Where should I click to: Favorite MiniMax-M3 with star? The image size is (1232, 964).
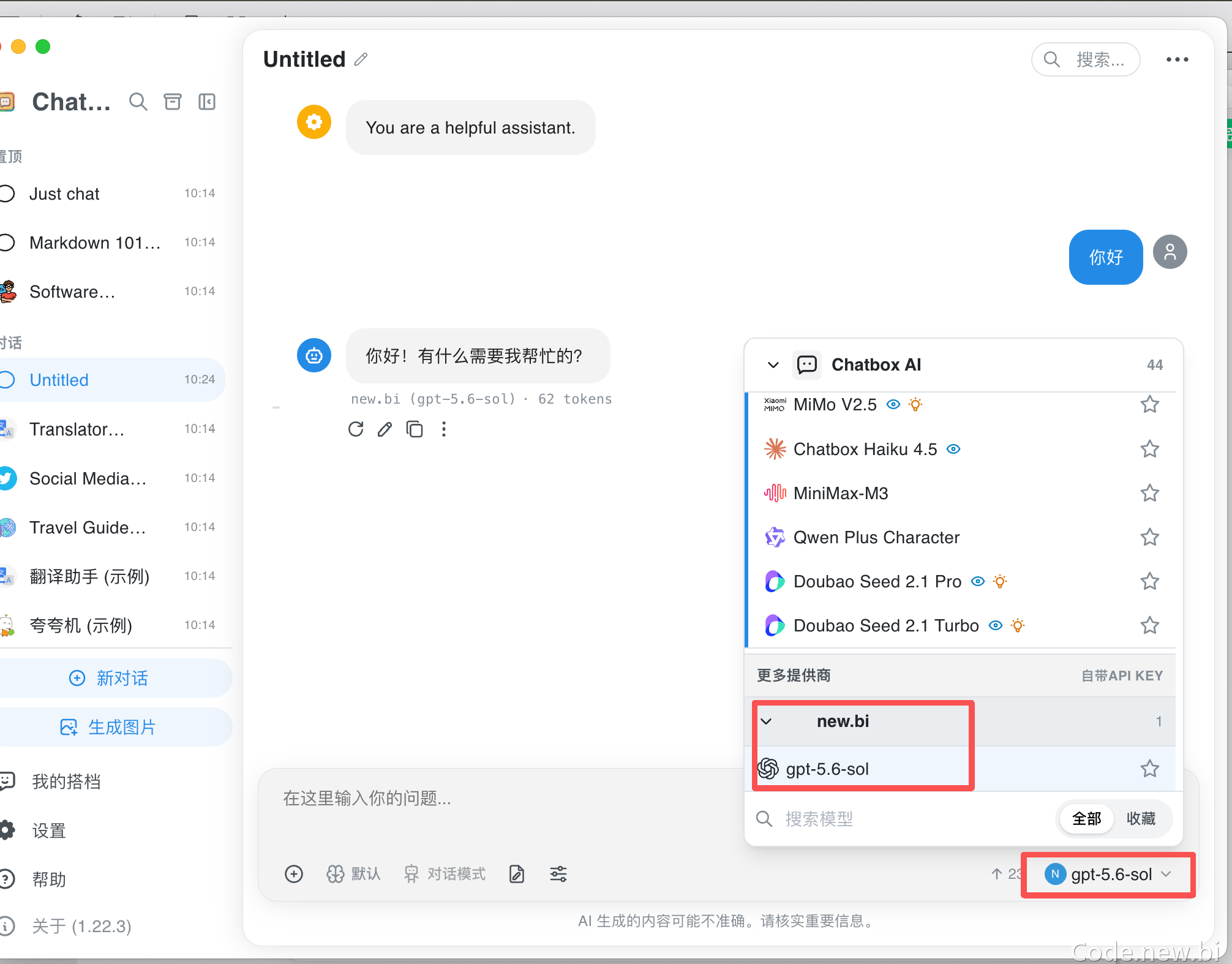click(1149, 493)
